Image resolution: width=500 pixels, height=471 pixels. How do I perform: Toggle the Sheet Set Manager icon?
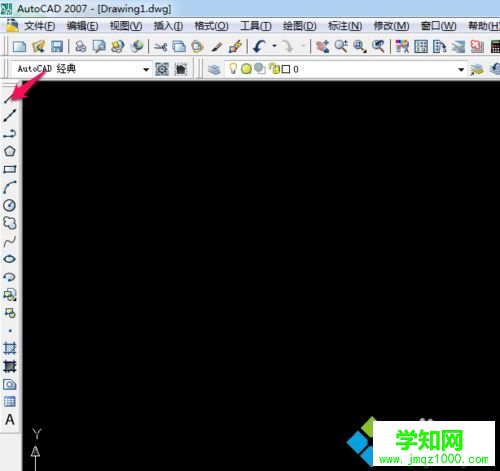[x=458, y=47]
